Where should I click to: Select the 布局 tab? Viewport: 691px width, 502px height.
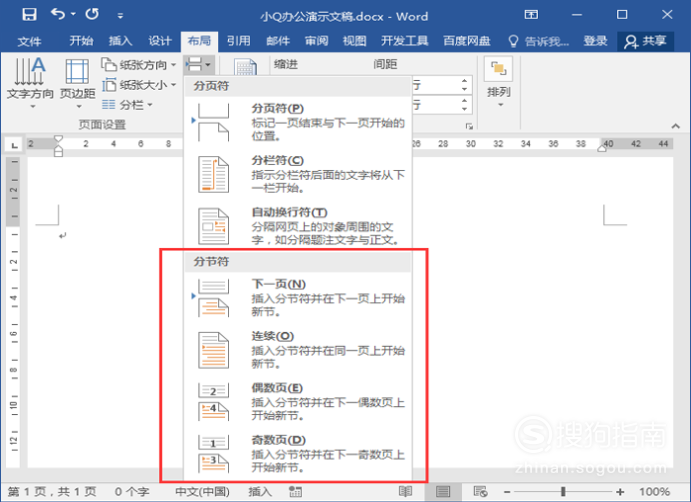tap(199, 41)
